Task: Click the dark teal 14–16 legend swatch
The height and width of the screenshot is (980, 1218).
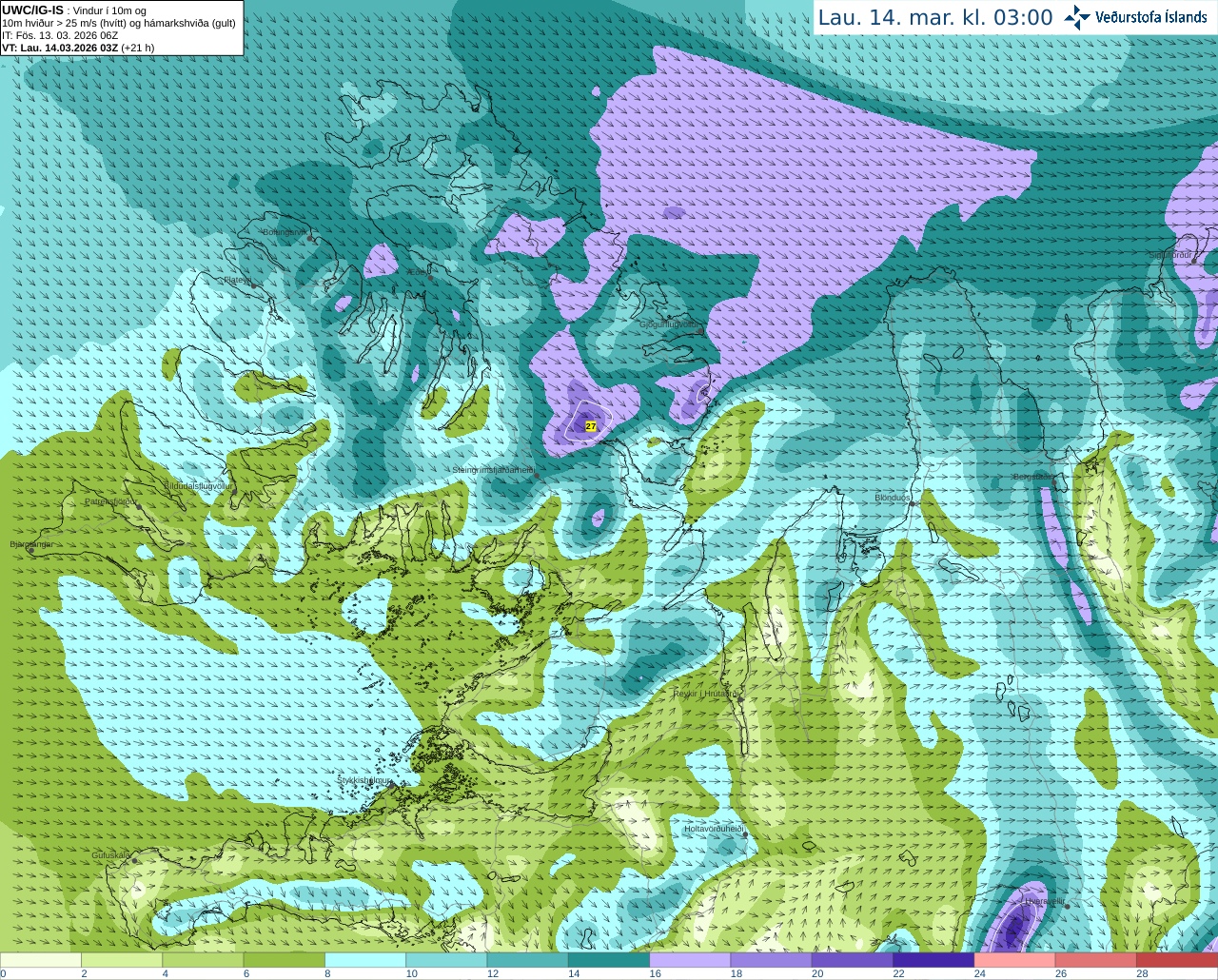Action: [609, 959]
